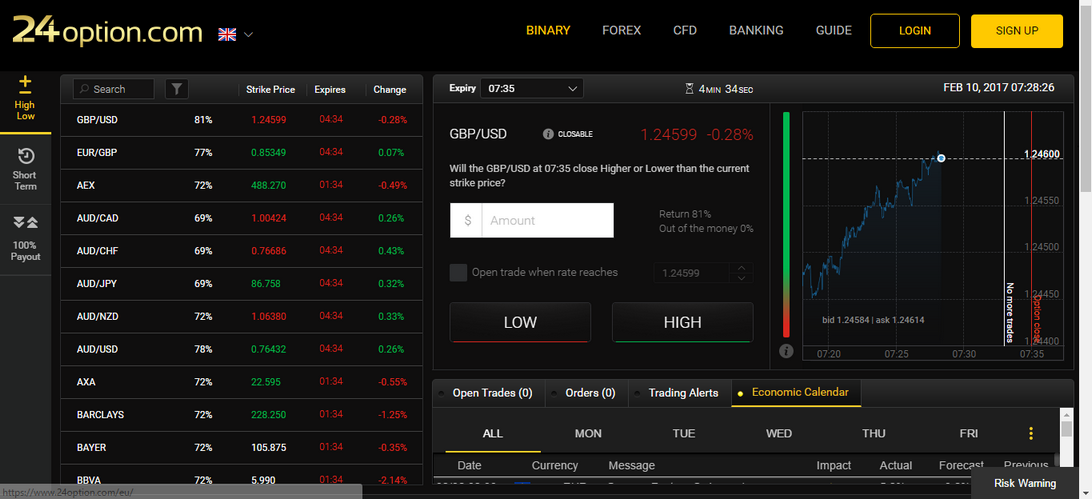Viewport: 1092px width, 499px height.
Task: Click the green-red trader sentiment bar
Action: 786,225
